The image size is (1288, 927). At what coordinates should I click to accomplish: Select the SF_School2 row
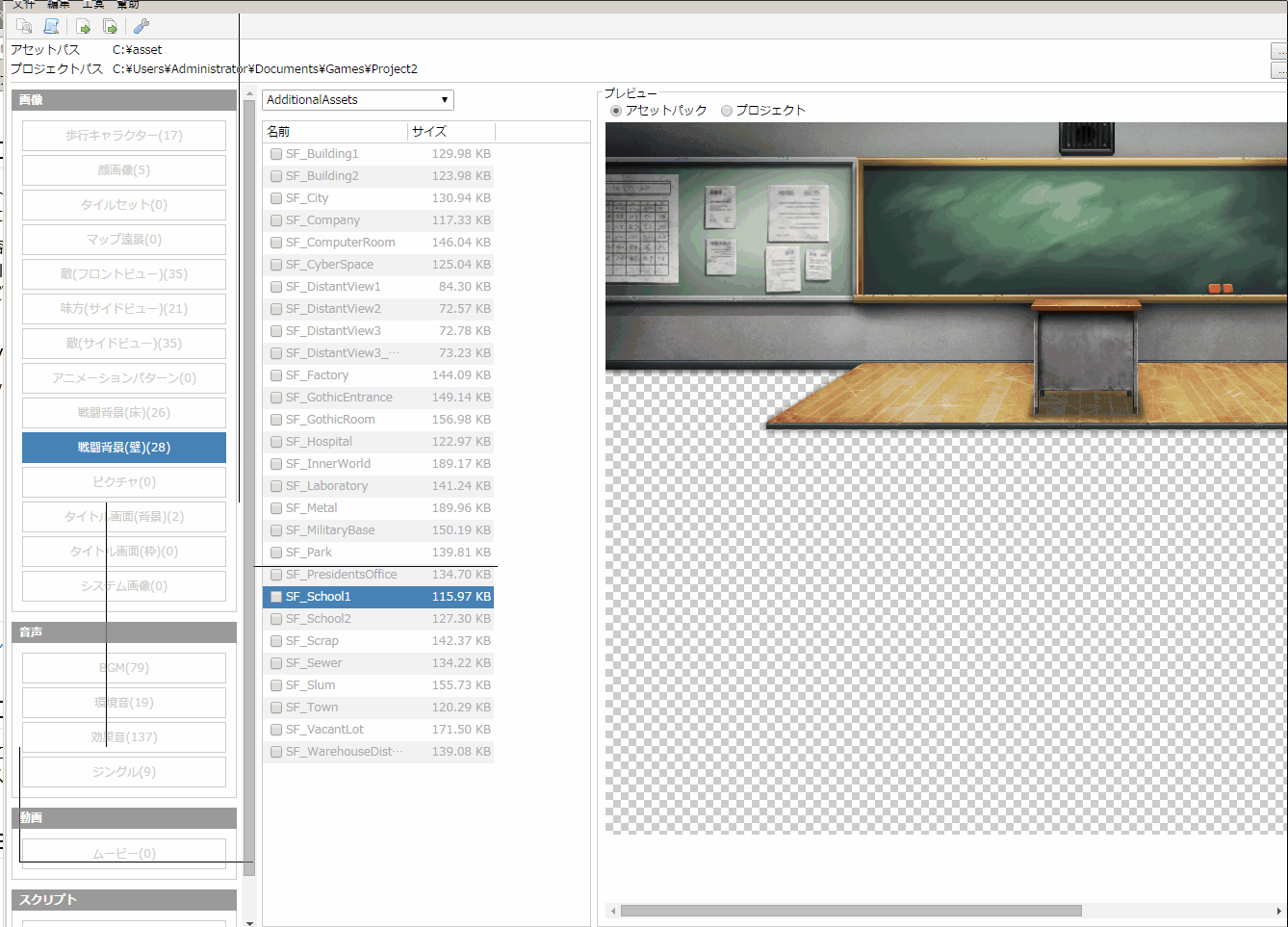click(x=378, y=619)
